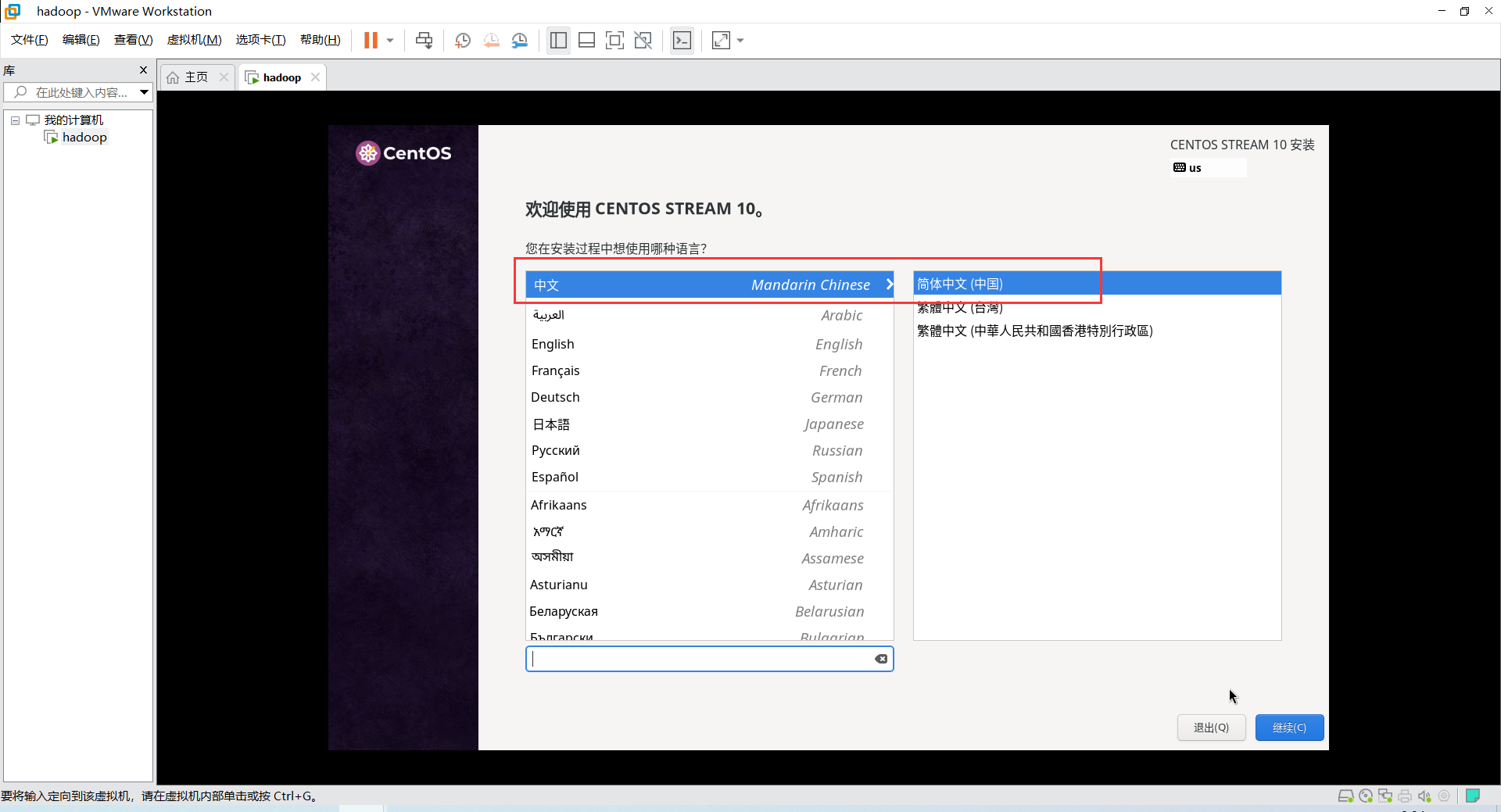Choose 繁體中文 (台灣) locale
Screen dimensions: 1501x812
tap(1098, 307)
